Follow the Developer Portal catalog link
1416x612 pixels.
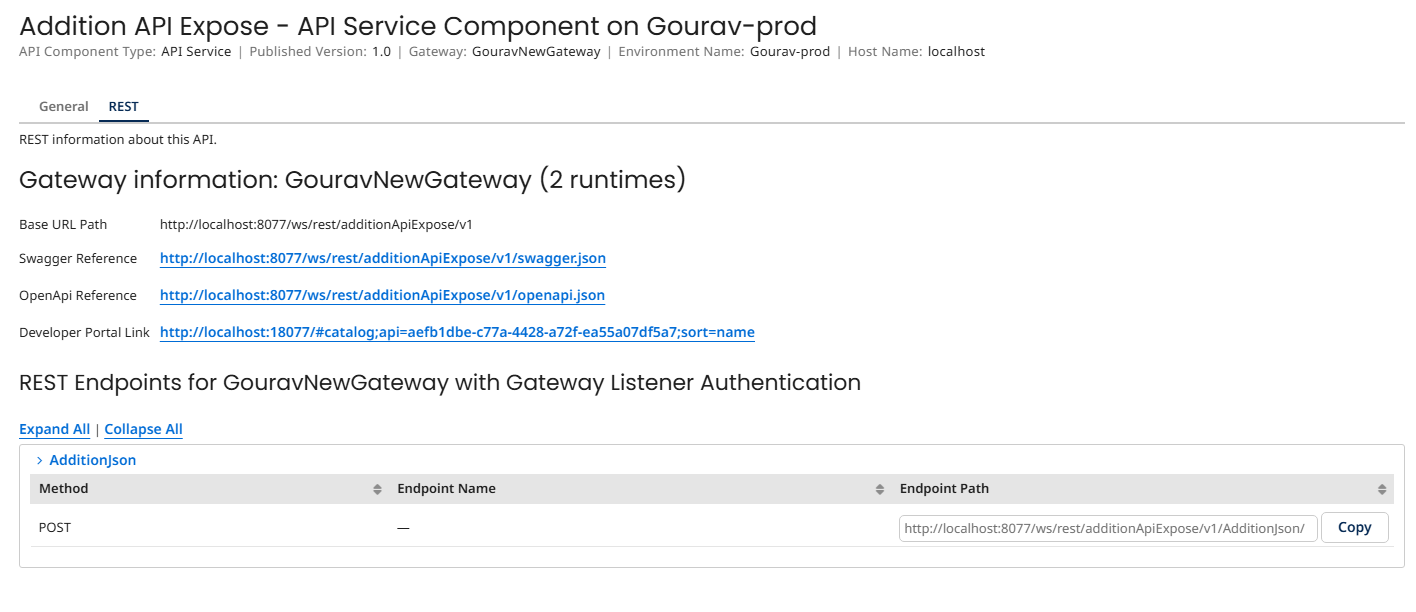(x=457, y=332)
